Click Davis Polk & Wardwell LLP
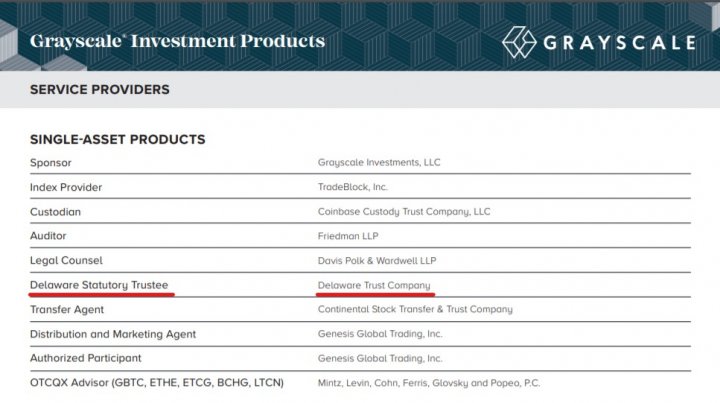The width and height of the screenshot is (720, 403). click(x=377, y=261)
